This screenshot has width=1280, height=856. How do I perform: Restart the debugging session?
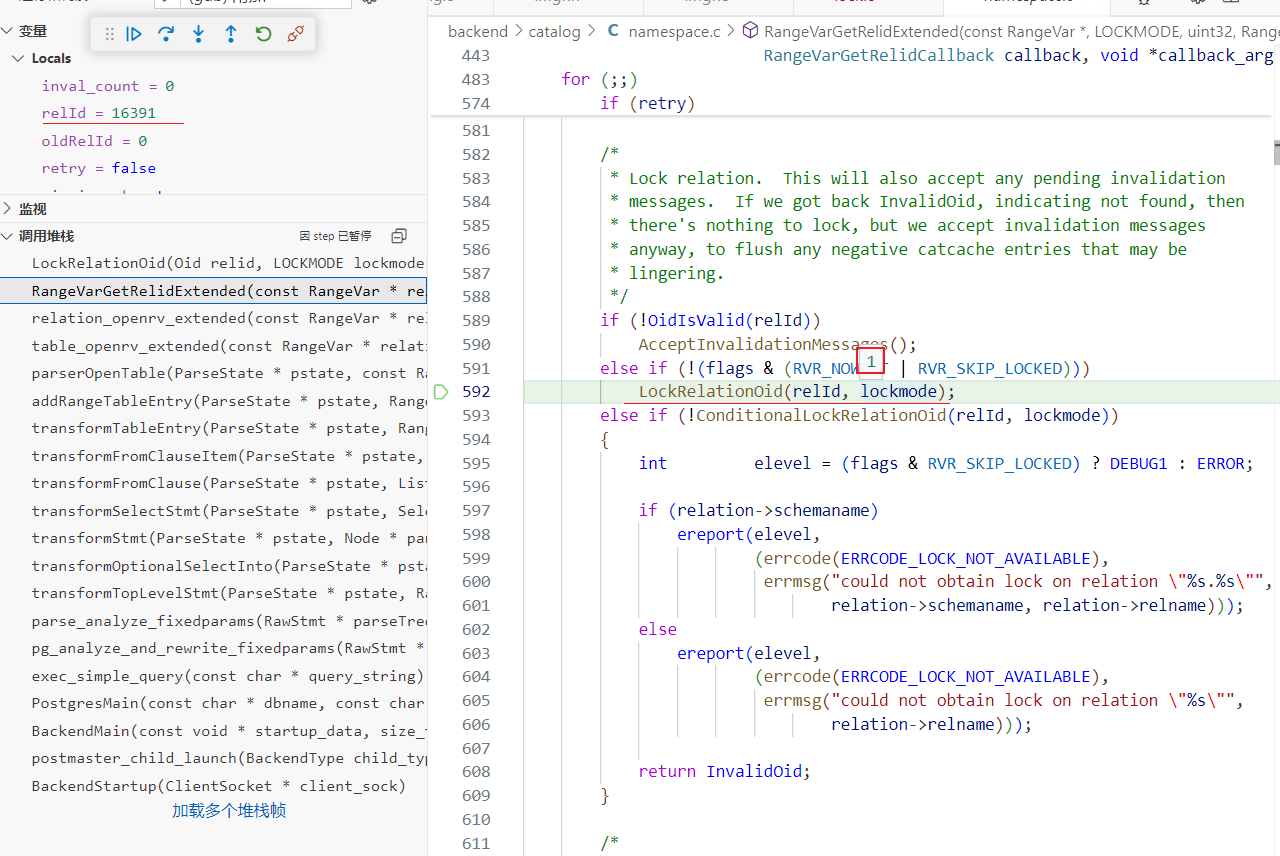(263, 34)
